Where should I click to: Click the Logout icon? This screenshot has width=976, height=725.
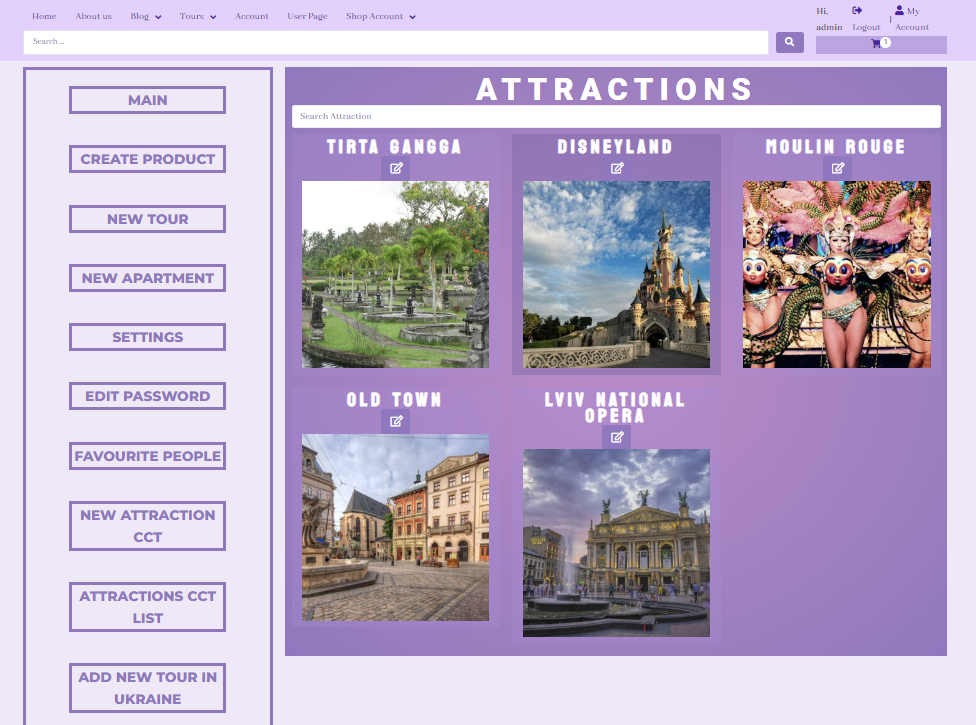857,11
